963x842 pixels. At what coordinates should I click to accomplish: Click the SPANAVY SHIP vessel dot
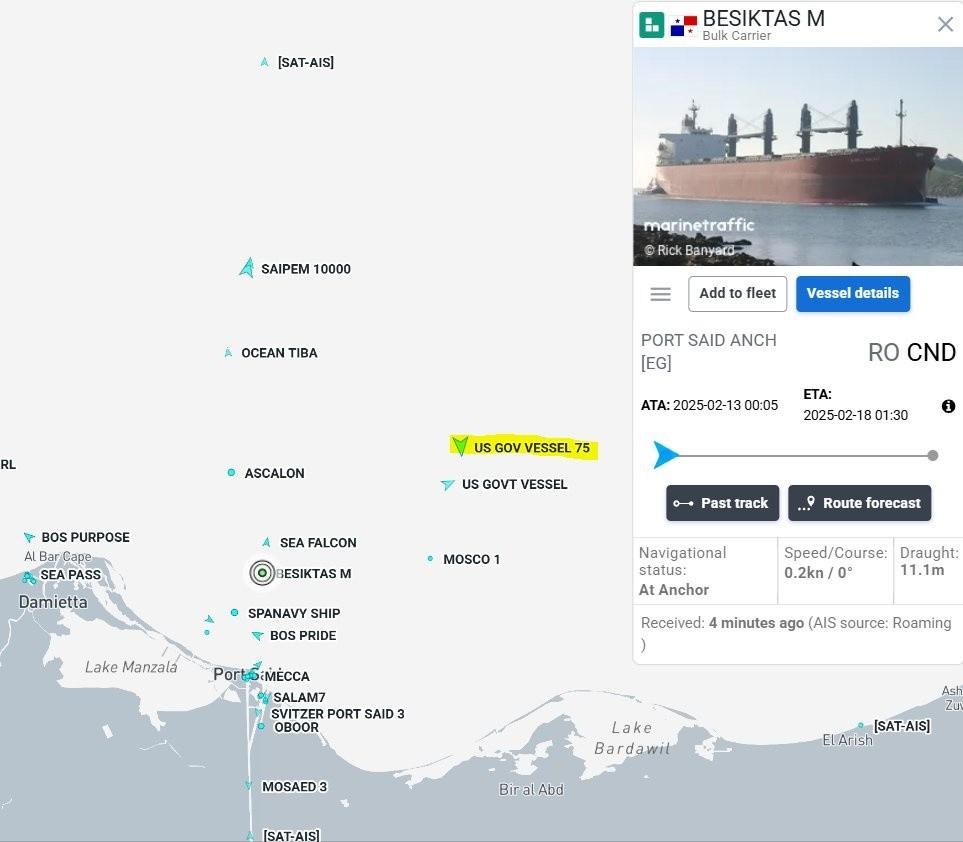235,613
